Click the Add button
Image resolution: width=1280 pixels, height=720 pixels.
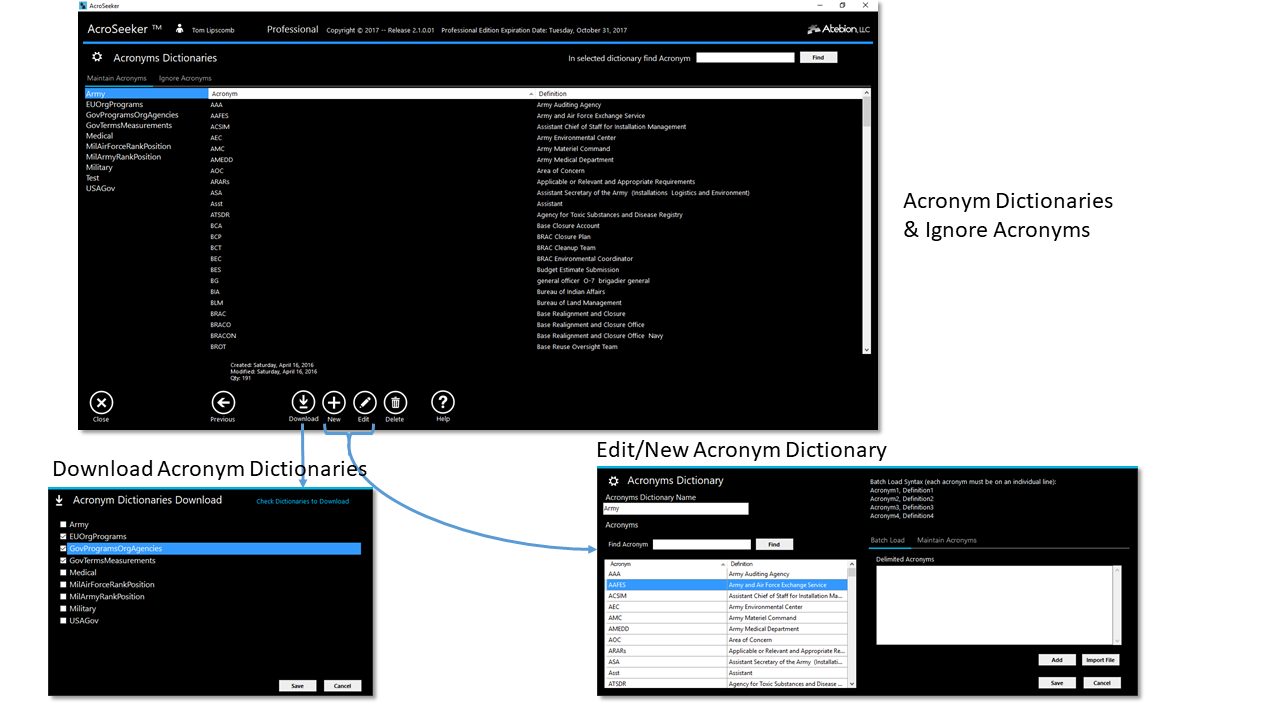[1057, 660]
